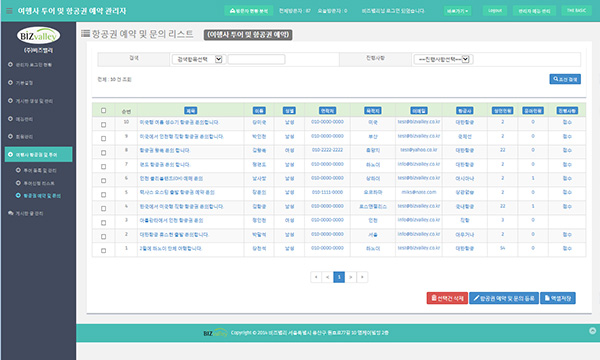The height and width of the screenshot is (360, 600).
Task: Click plus icon beside 기본설정
Action: [10, 83]
